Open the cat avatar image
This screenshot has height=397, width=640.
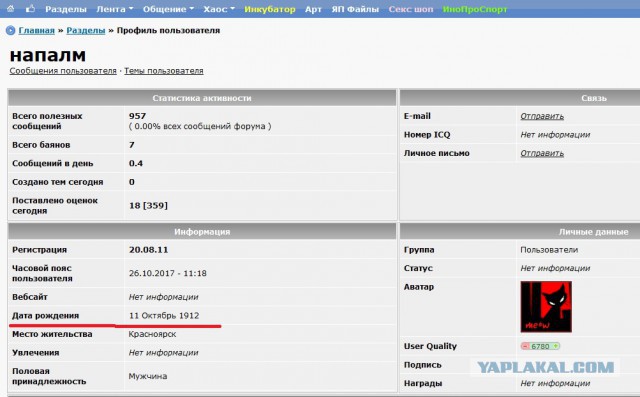coord(546,306)
